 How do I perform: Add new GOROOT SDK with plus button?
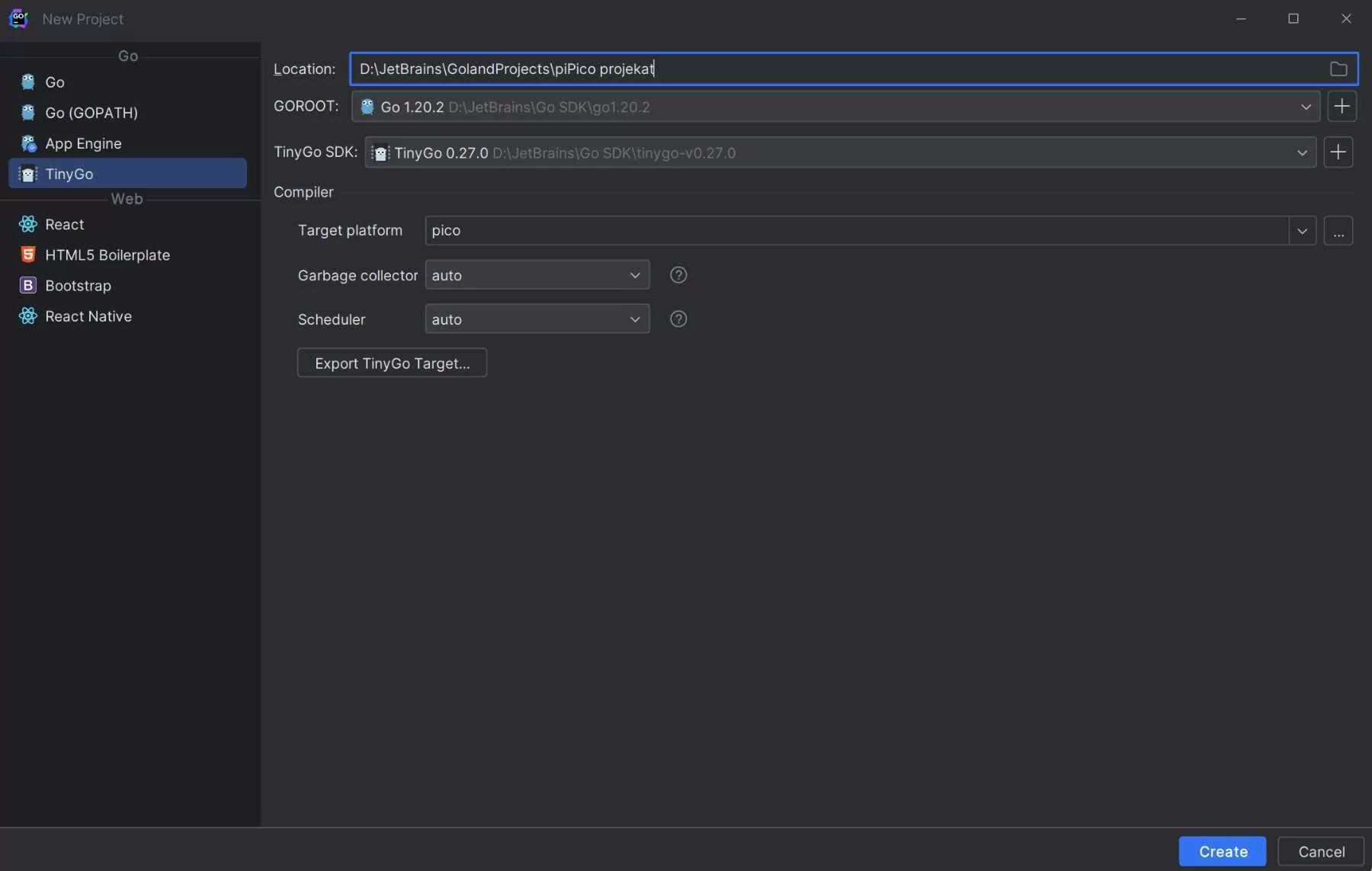point(1342,106)
